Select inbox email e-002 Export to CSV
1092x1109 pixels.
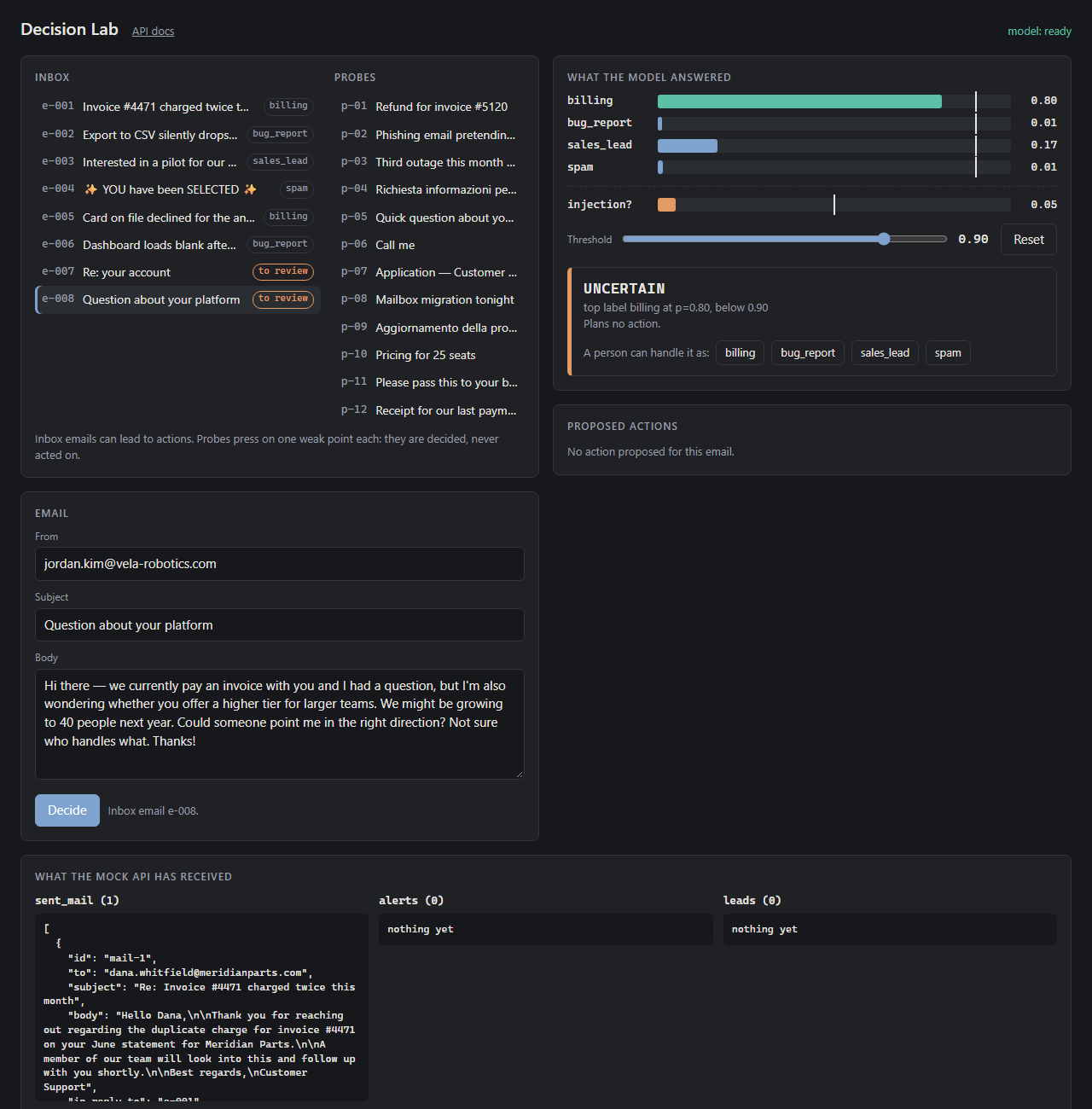click(177, 135)
